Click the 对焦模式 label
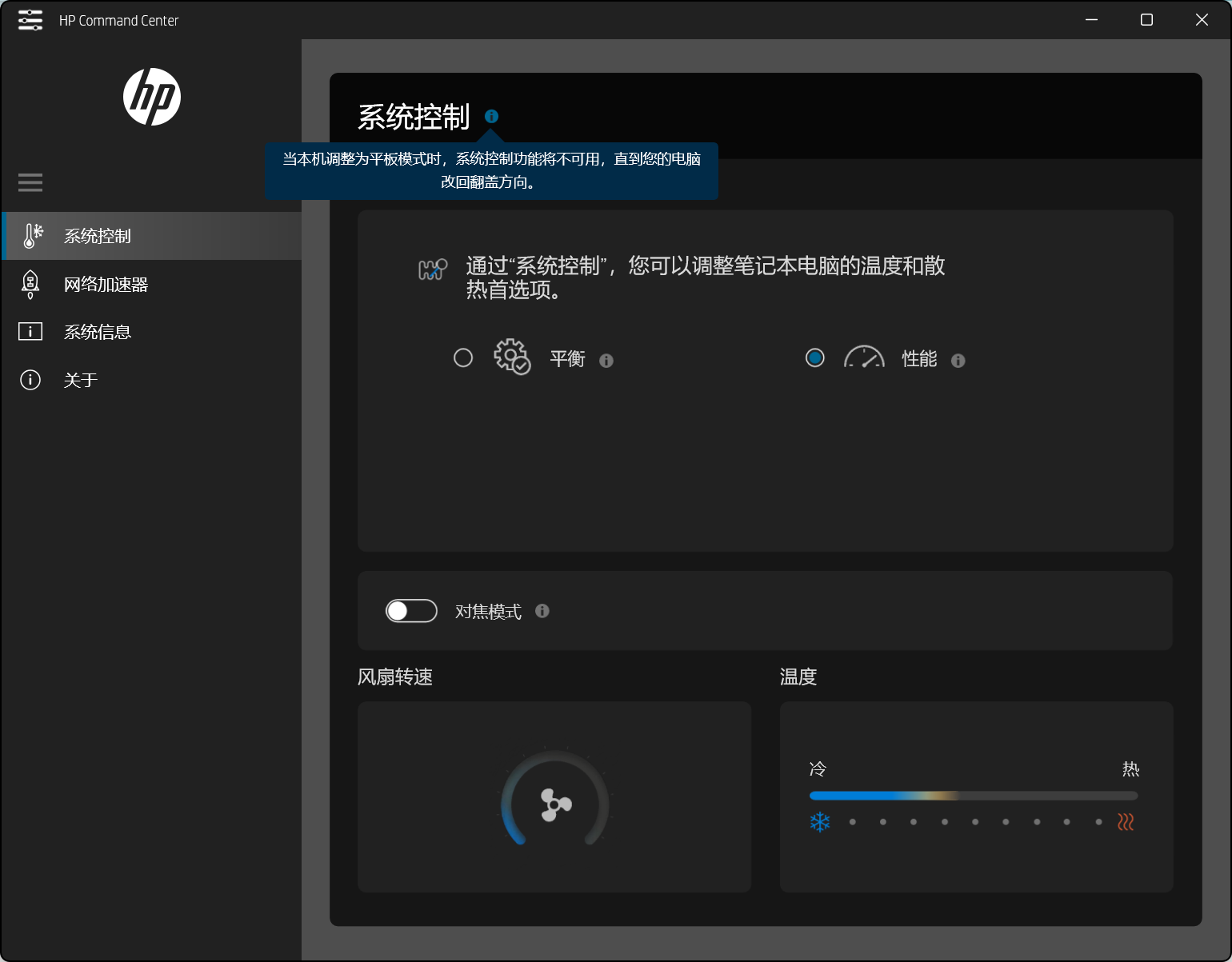 tap(488, 612)
